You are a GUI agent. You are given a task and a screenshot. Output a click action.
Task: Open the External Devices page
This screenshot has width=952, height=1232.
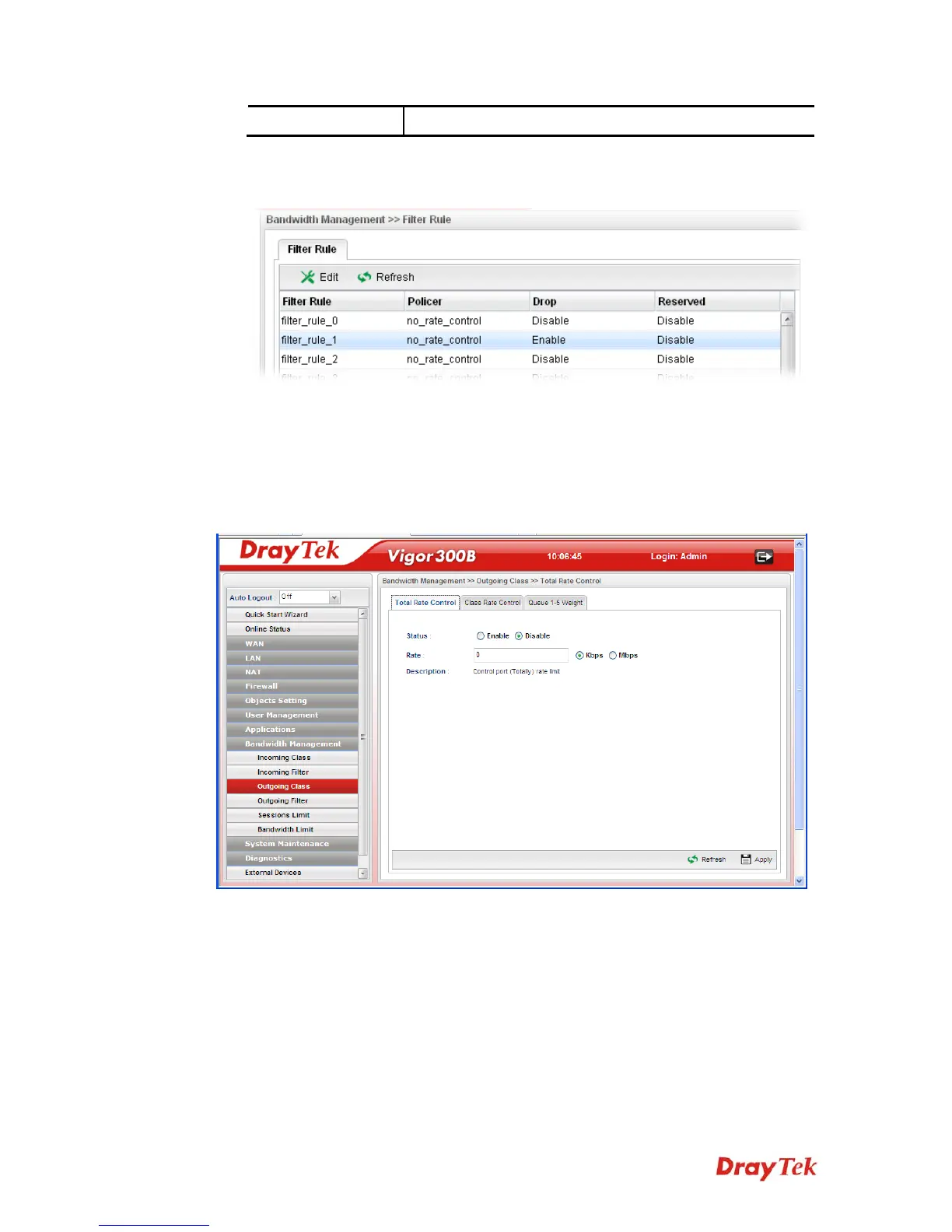coord(292,873)
